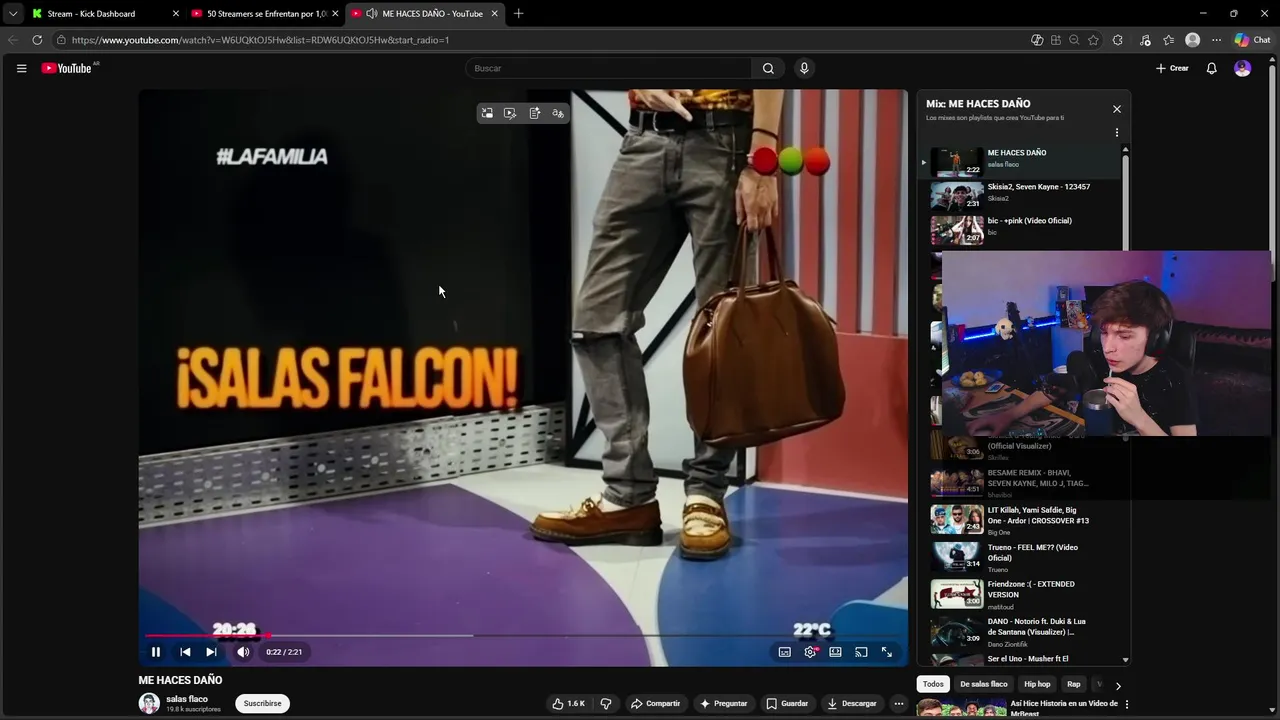Click the translate icon on video overlay

click(558, 113)
